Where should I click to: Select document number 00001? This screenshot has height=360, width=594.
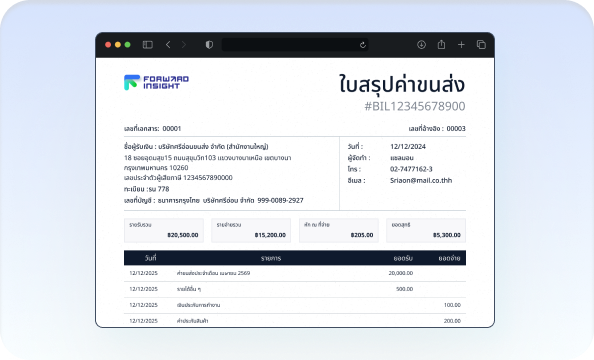(172, 128)
